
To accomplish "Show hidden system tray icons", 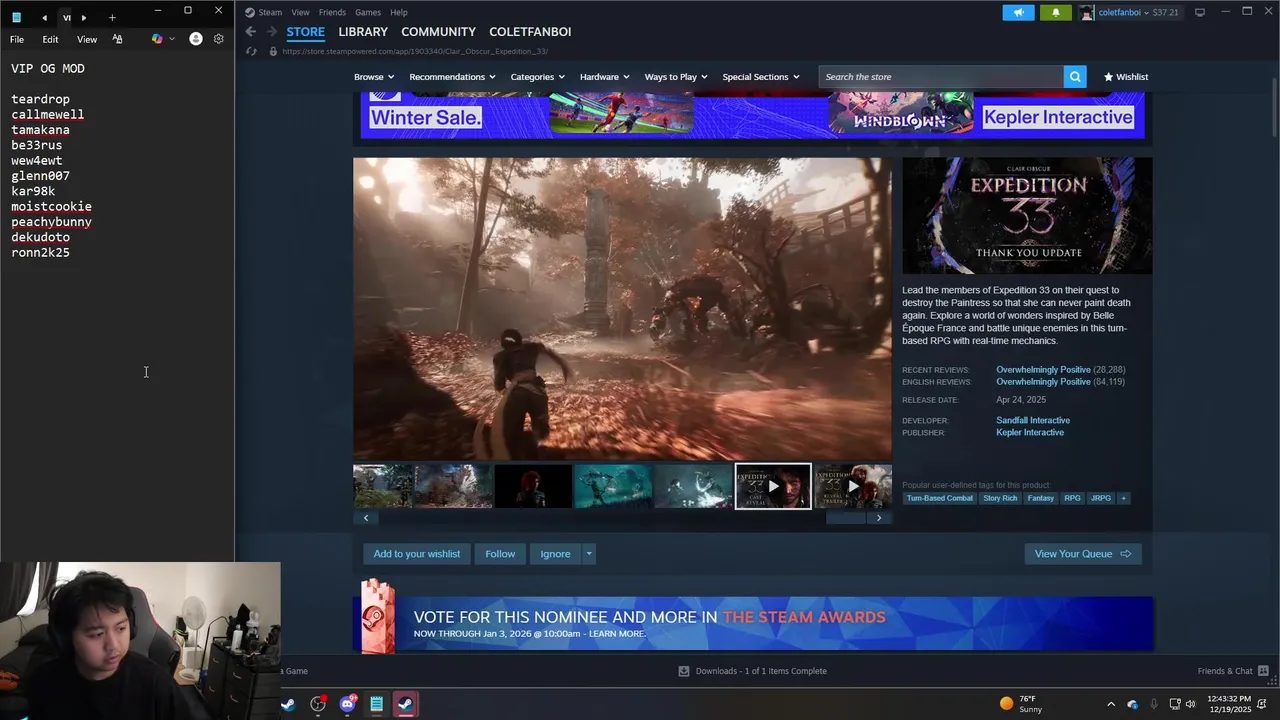I will click(x=1111, y=704).
